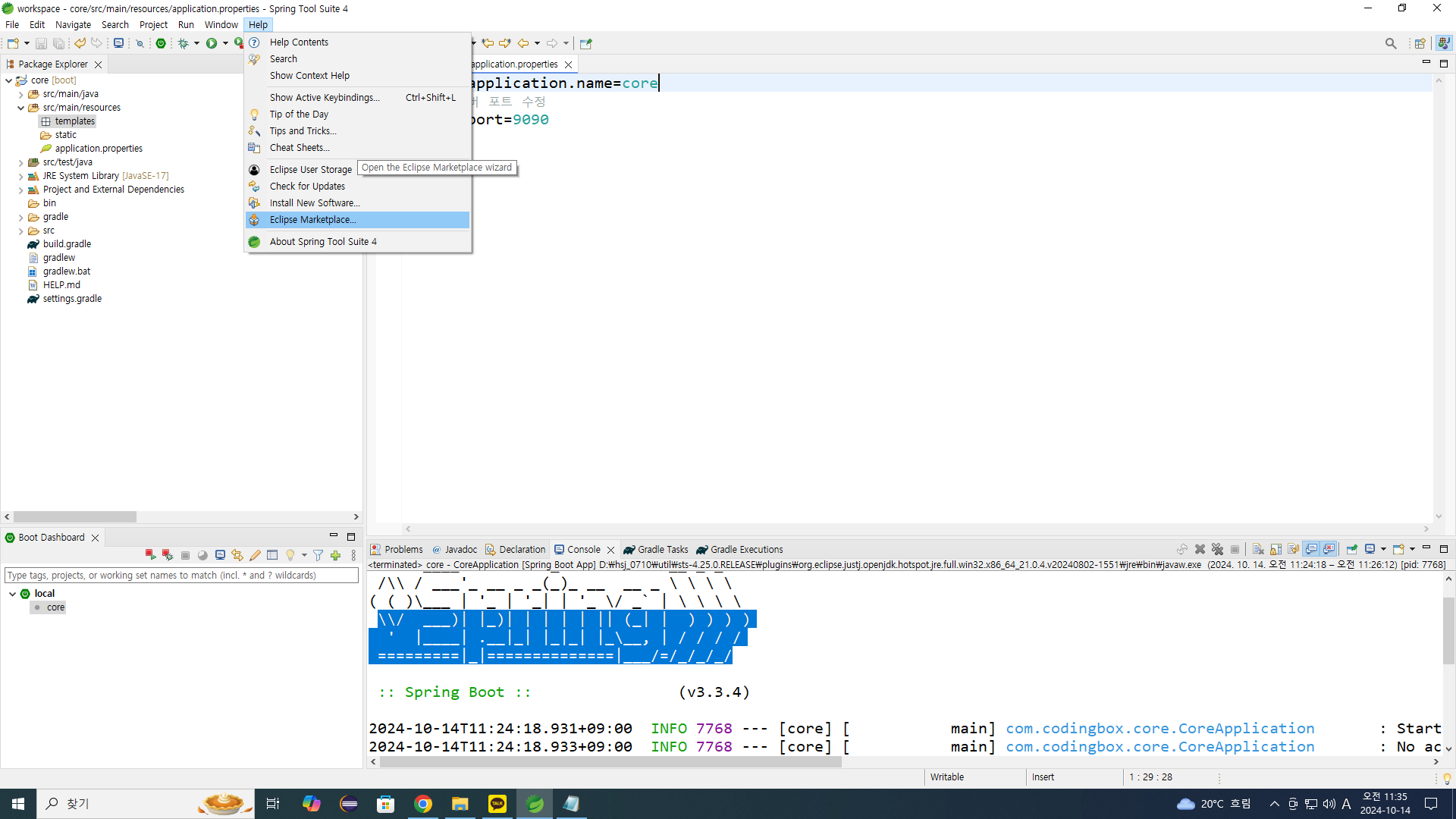
Task: Toggle Scroll Lock in the Console toolbar
Action: coord(1276,549)
